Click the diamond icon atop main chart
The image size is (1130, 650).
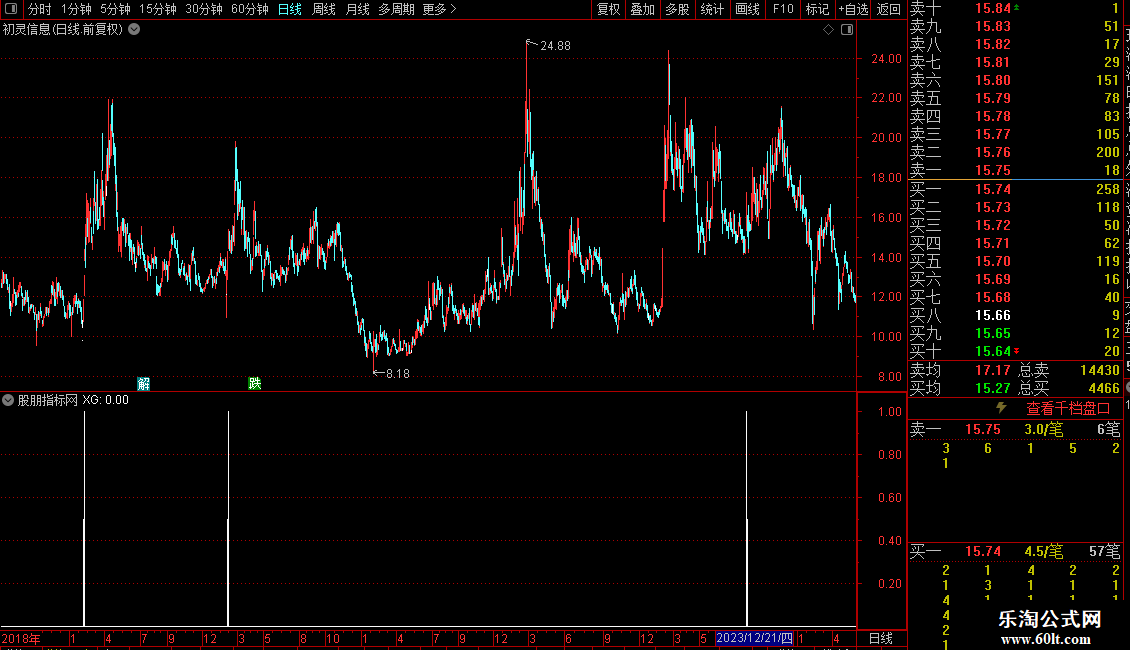point(828,30)
